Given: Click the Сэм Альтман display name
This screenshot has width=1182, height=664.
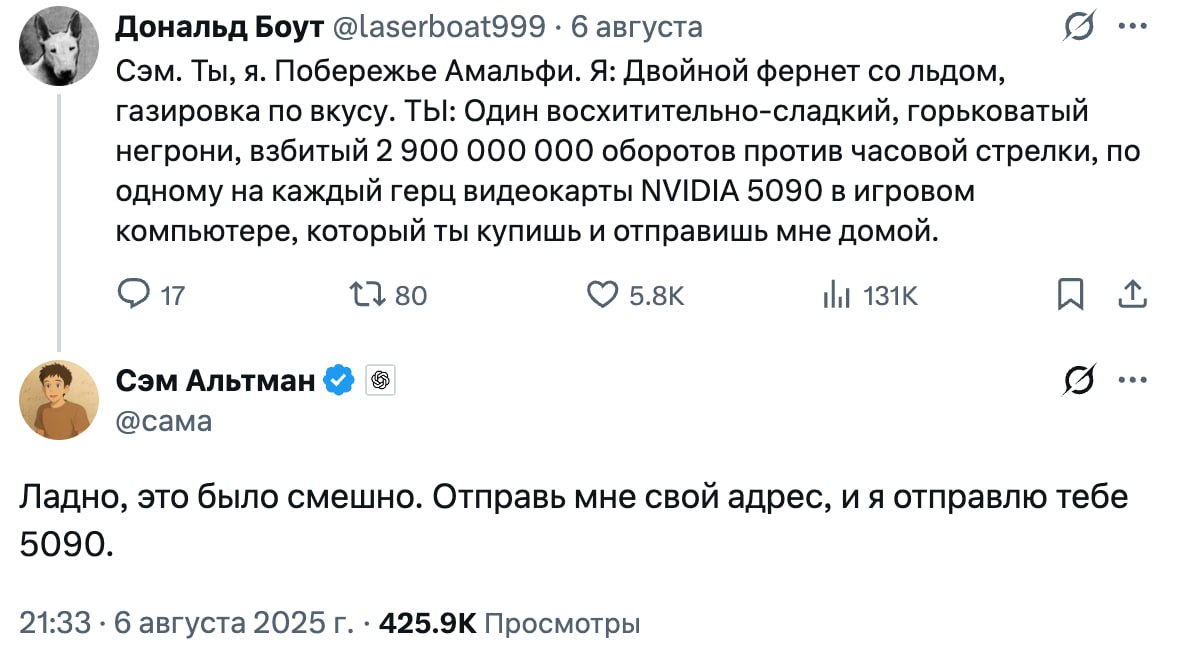Looking at the screenshot, I should click(216, 380).
